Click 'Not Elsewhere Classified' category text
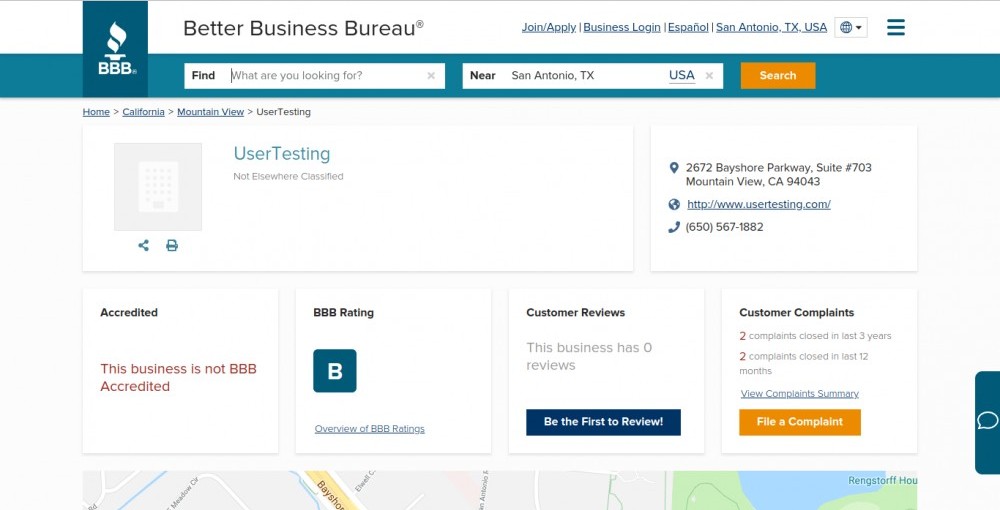Viewport: 1000px width, 510px height. 288,177
